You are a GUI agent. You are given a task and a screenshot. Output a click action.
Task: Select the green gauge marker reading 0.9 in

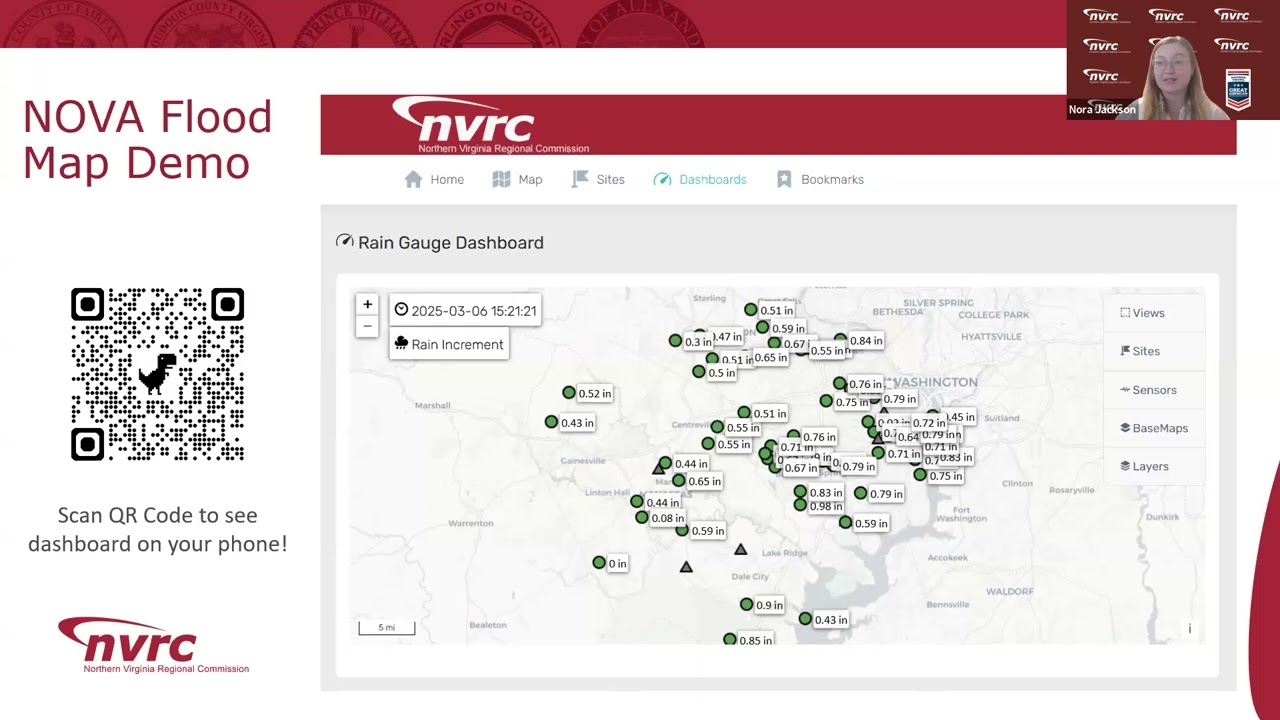click(x=747, y=604)
